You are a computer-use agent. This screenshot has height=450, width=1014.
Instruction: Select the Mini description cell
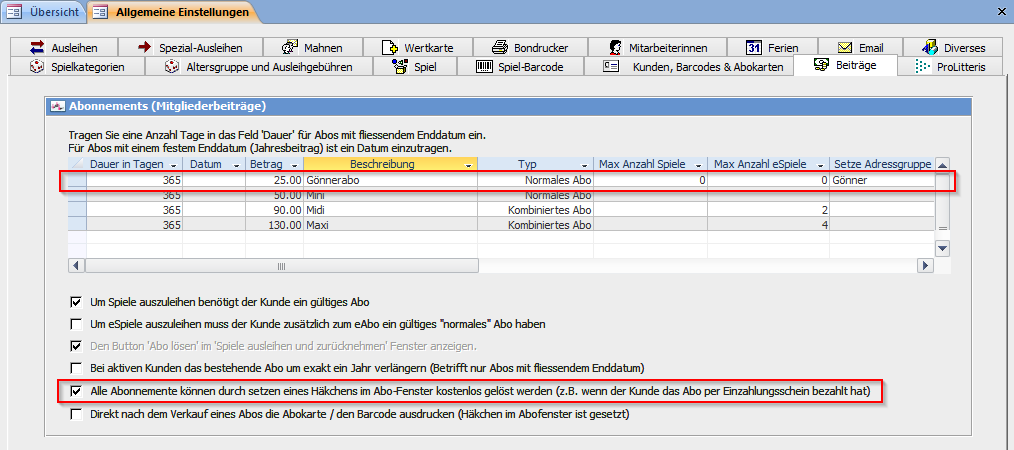coord(391,195)
